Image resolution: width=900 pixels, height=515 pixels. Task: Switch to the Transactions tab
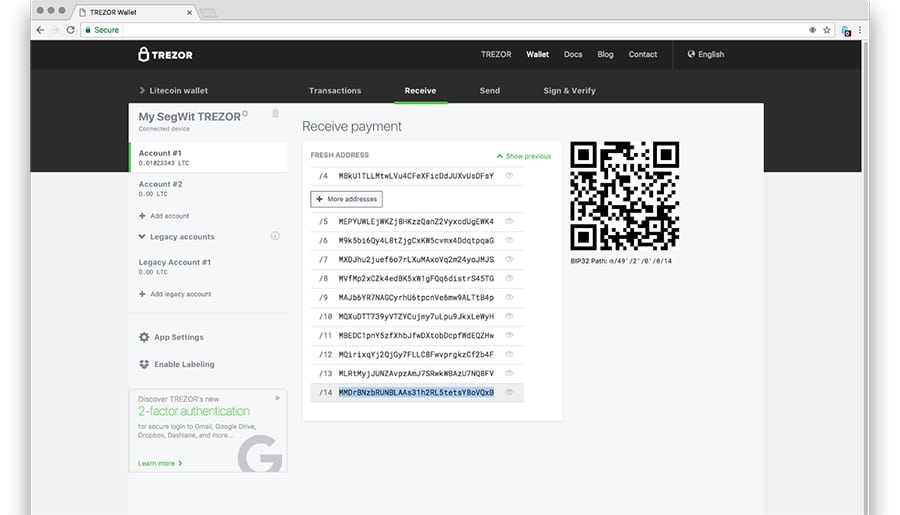click(335, 90)
